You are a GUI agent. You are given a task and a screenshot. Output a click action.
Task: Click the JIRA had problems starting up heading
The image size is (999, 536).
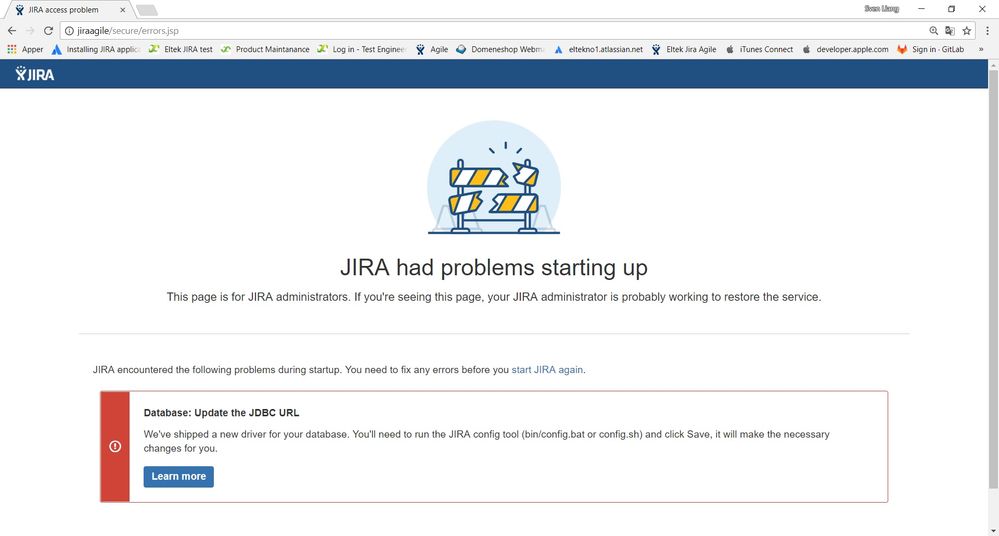[x=494, y=268]
